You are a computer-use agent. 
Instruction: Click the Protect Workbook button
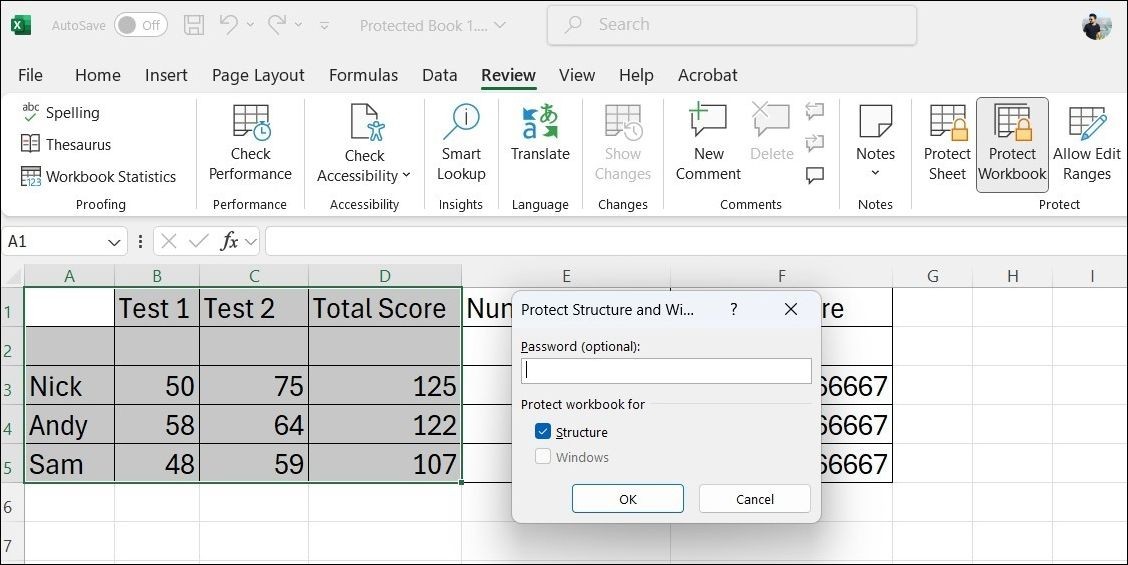1012,145
